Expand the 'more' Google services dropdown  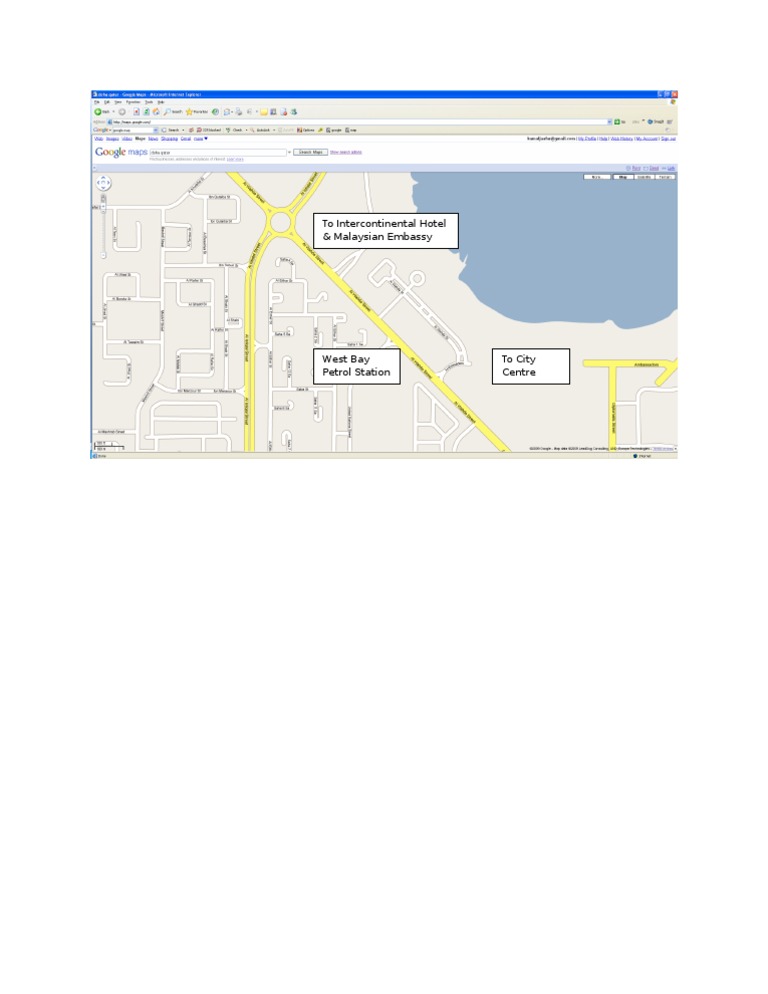click(x=201, y=139)
